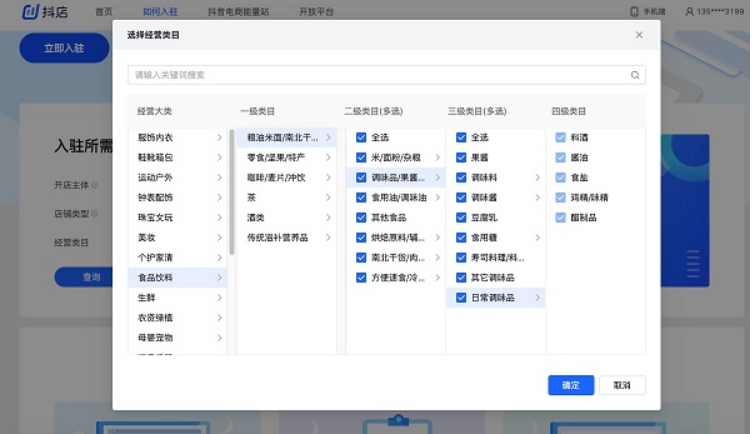Click the 抖店 logo in header

point(45,11)
